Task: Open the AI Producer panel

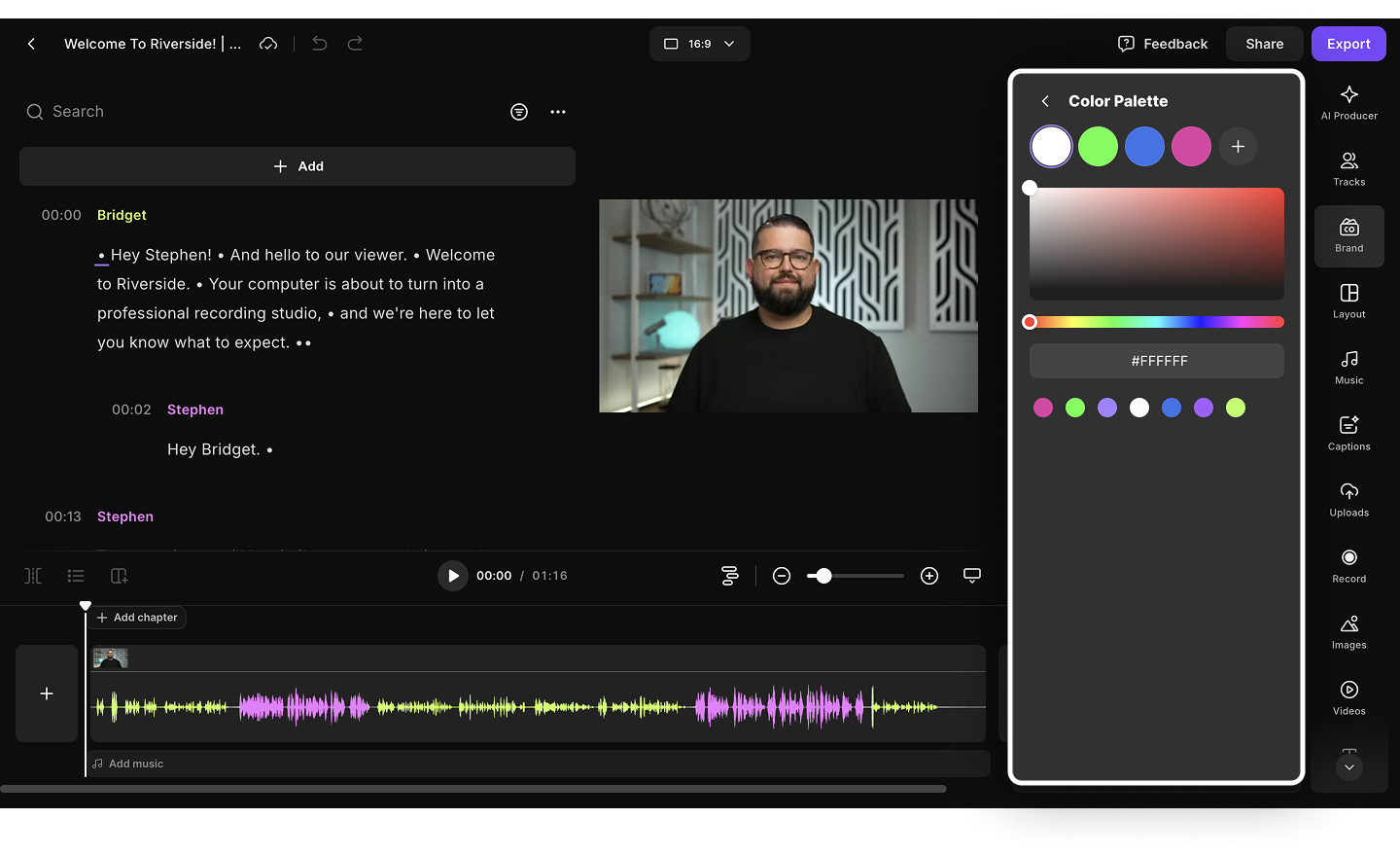Action: [x=1348, y=103]
